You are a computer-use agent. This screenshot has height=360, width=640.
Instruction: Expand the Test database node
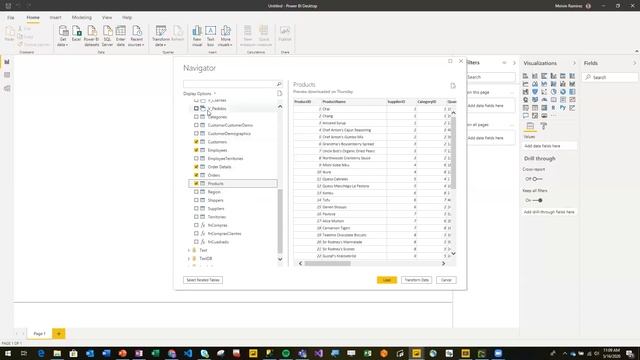pos(189,250)
